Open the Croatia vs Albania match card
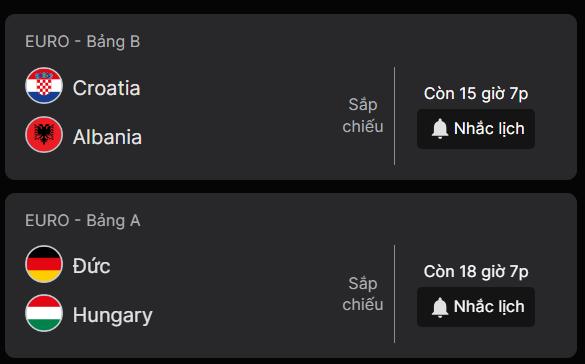585x364 pixels. click(x=291, y=97)
